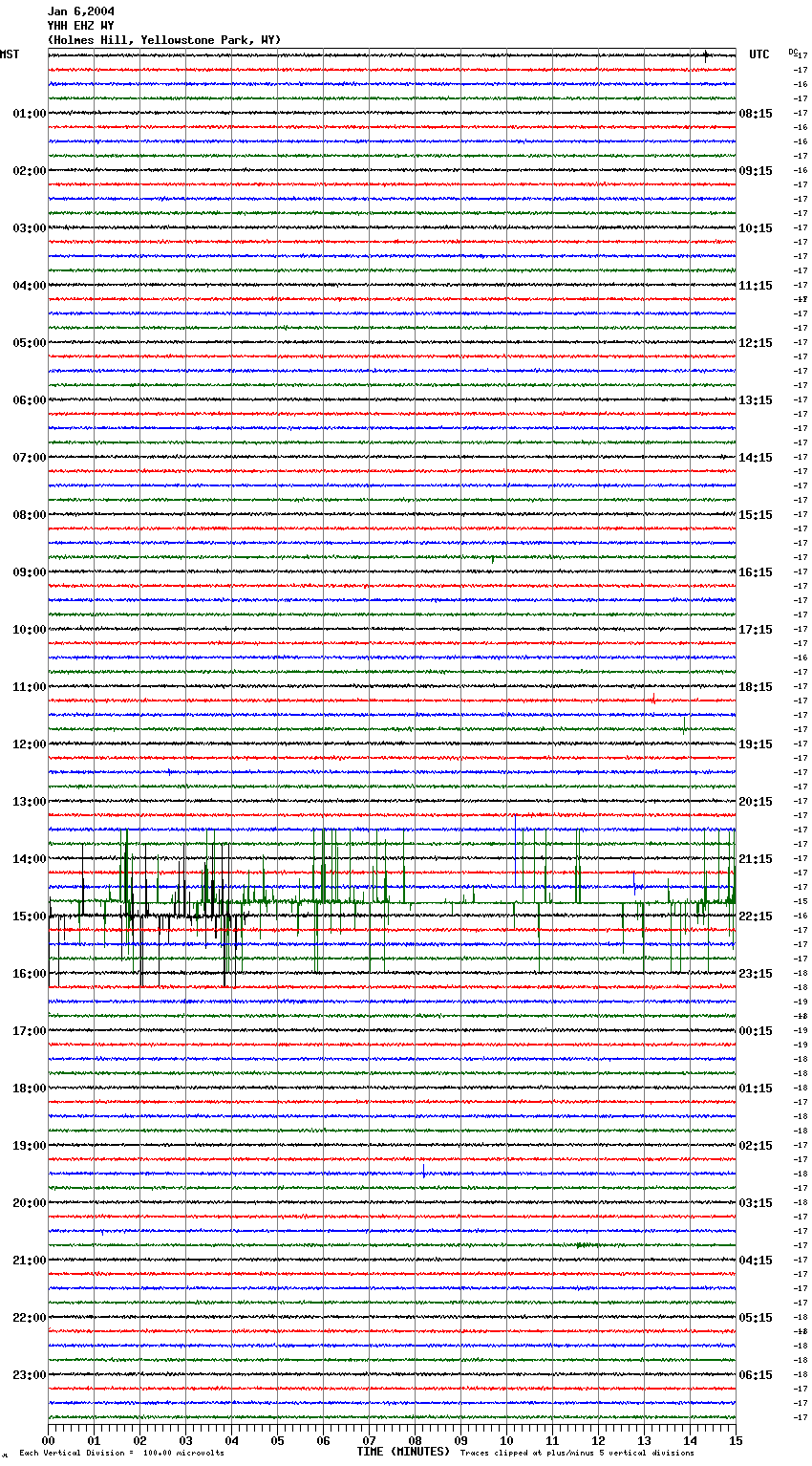812x1466 pixels.
Task: Click the "15:00" MST hour label
Action: coord(30,916)
